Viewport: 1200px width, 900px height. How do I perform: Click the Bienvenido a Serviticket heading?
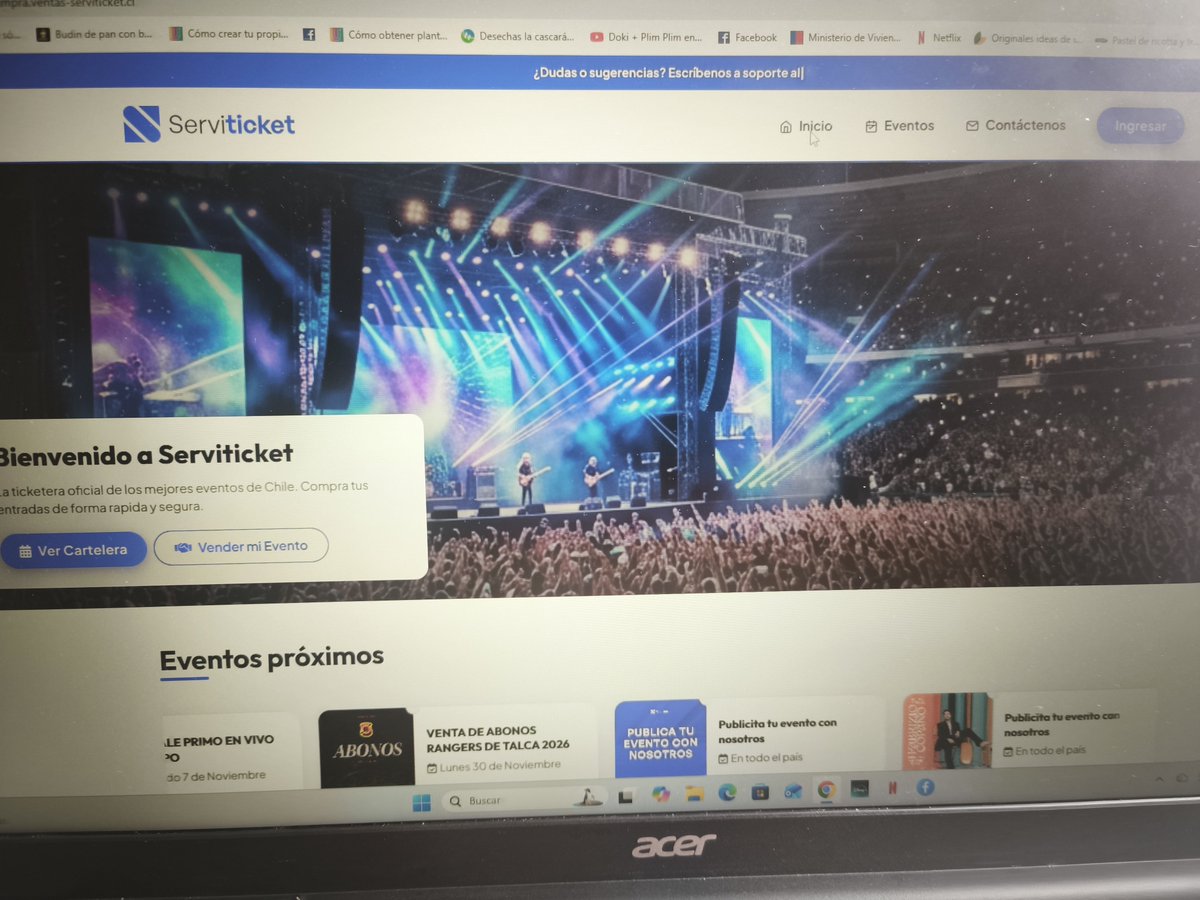(146, 454)
